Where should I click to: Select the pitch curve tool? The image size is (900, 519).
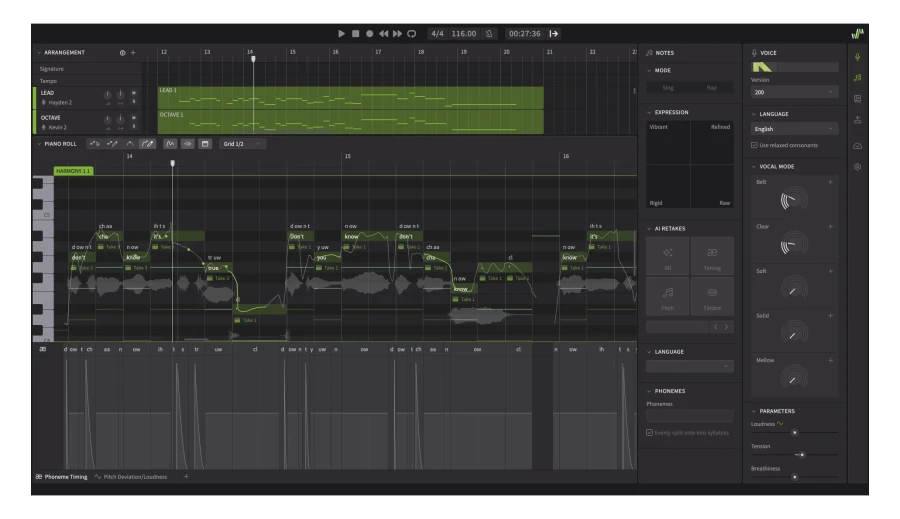click(x=130, y=144)
